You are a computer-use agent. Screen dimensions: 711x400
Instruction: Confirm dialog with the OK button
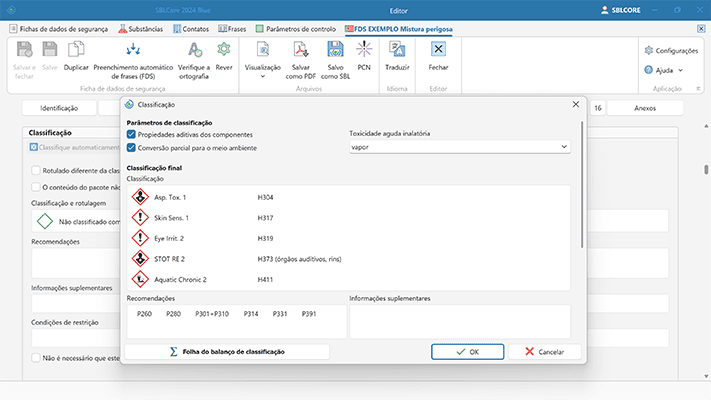[468, 352]
